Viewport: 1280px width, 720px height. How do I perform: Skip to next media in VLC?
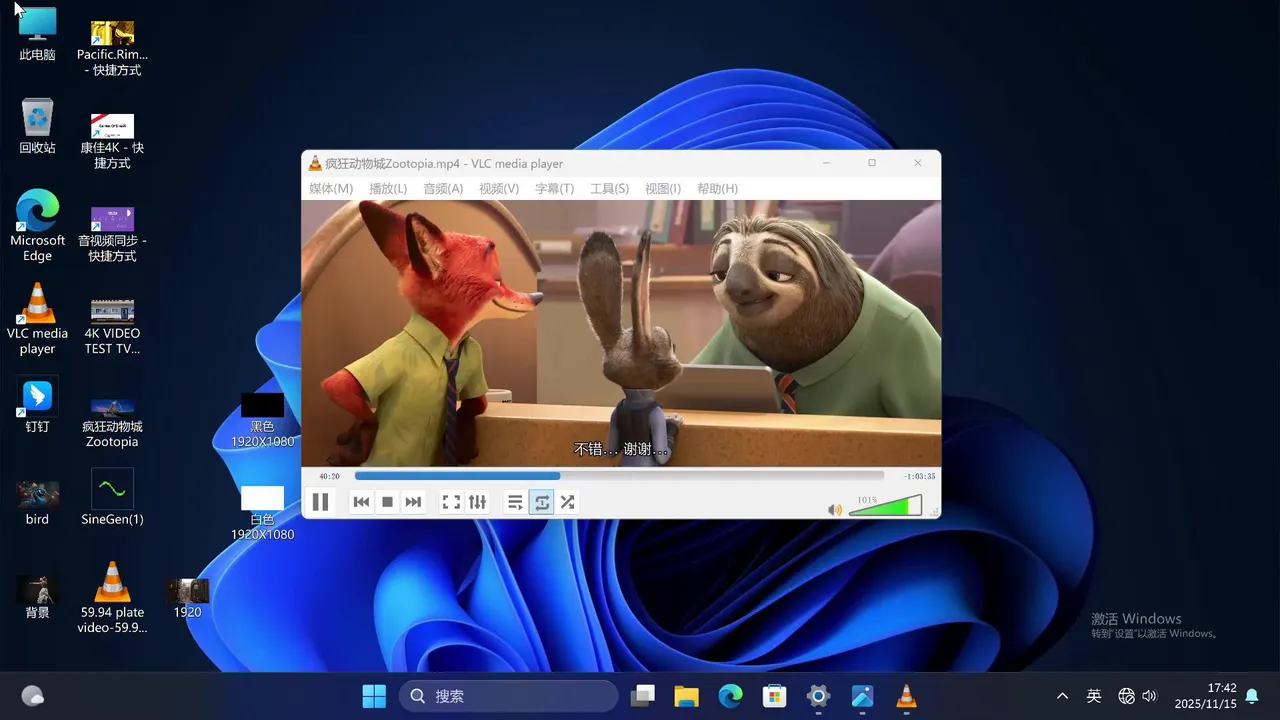(x=413, y=502)
